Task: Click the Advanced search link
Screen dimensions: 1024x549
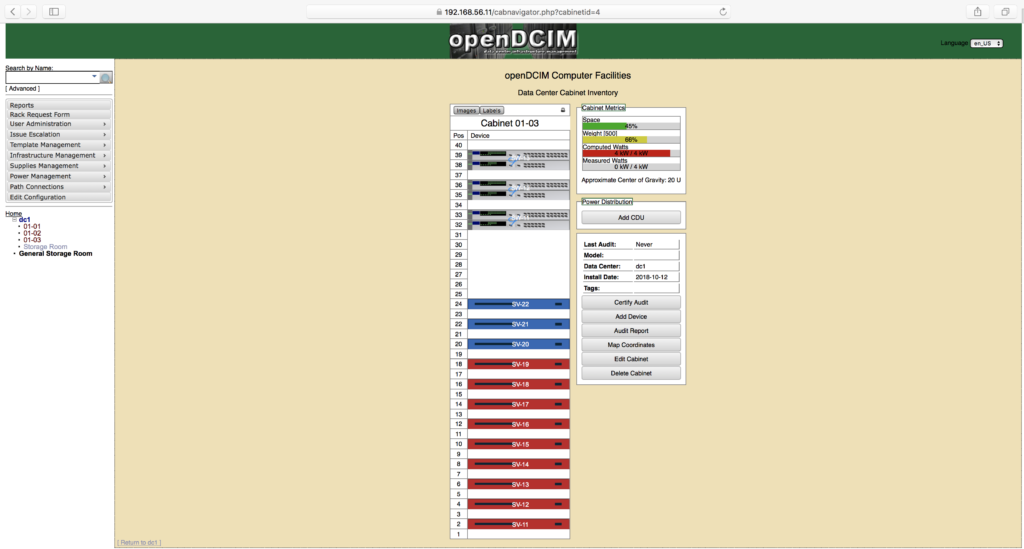Action: (x=23, y=89)
